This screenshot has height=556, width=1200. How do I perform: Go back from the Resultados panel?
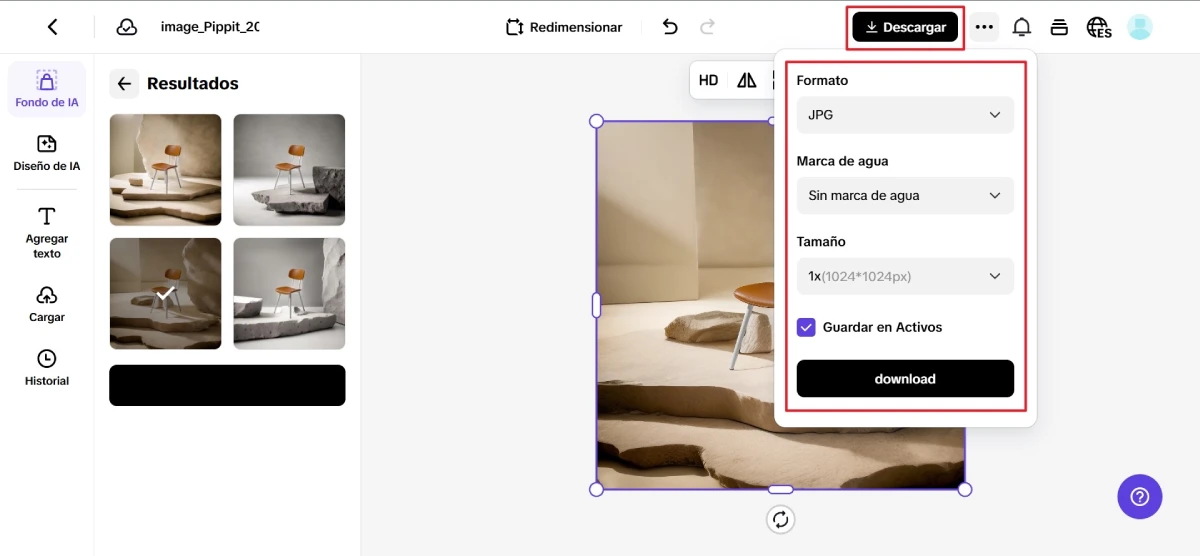124,84
